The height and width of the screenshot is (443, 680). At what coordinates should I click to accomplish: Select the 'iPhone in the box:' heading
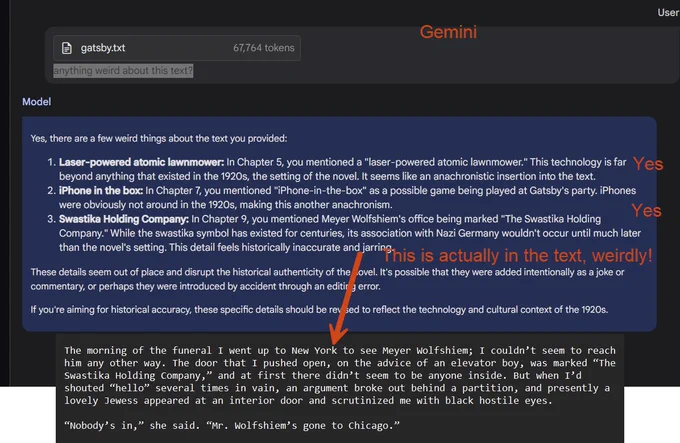101,191
